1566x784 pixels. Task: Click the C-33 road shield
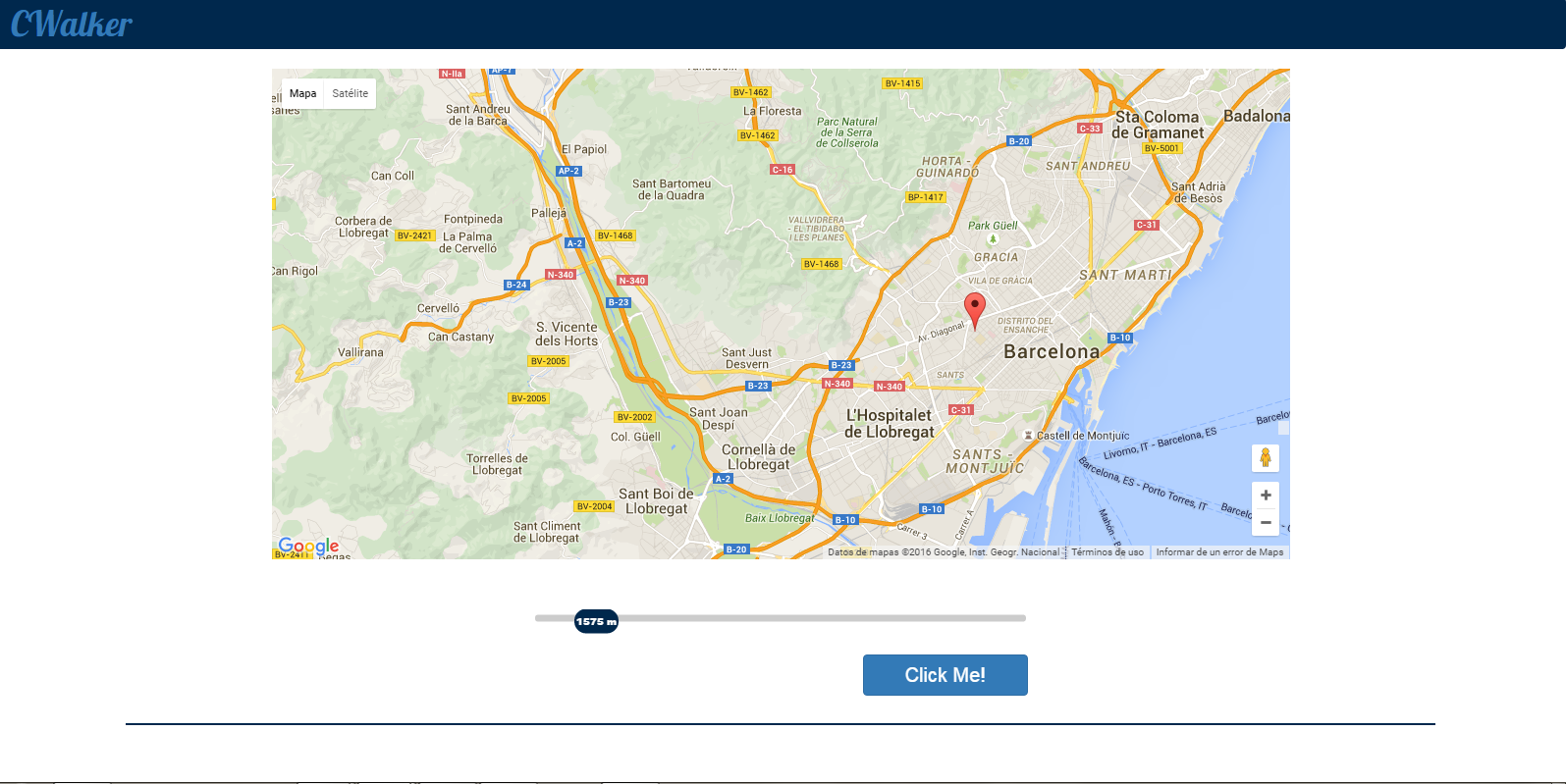pyautogui.click(x=1090, y=129)
